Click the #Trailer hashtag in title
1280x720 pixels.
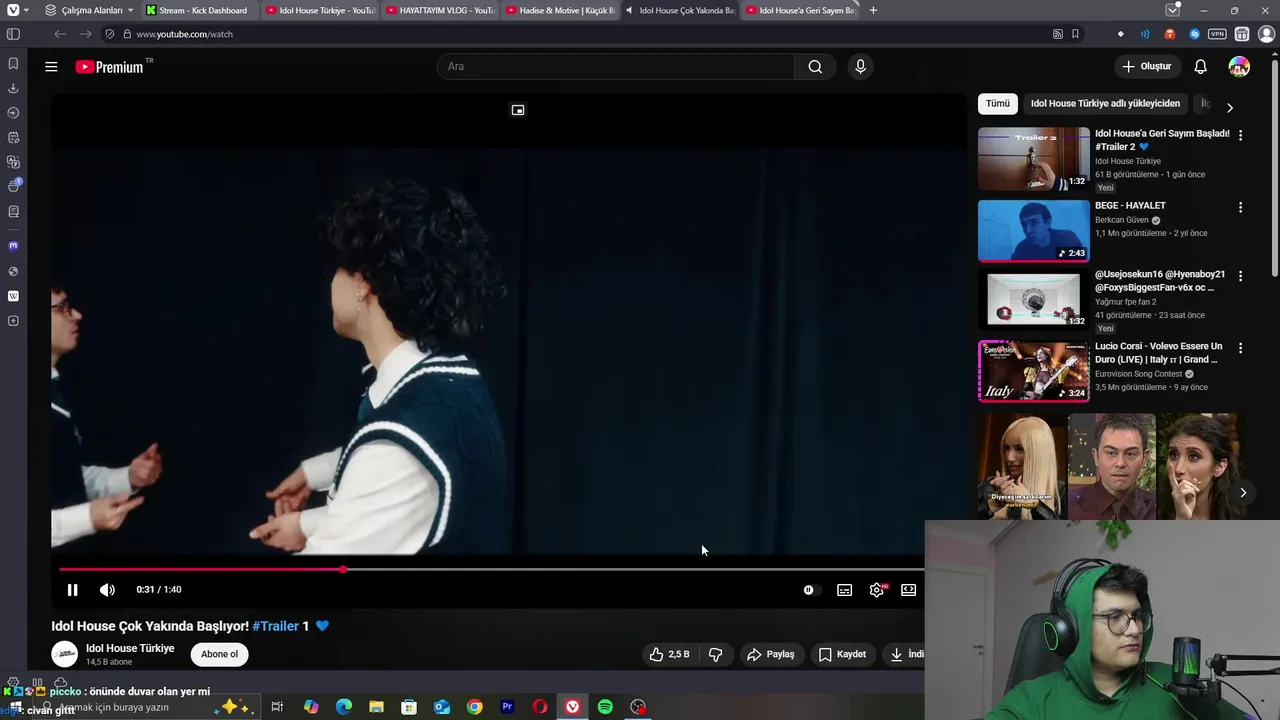point(275,626)
